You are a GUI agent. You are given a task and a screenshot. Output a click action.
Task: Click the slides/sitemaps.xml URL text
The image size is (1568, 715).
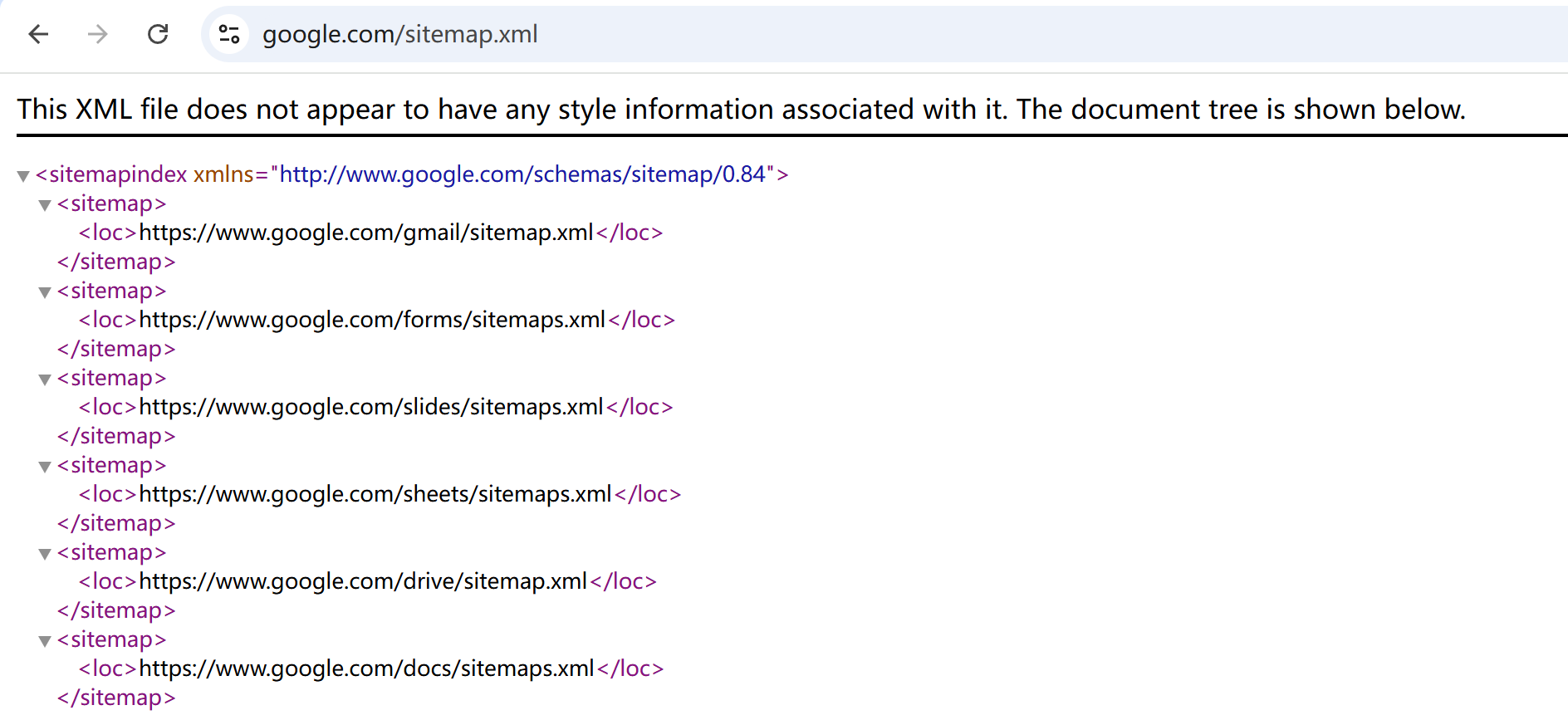pos(371,407)
